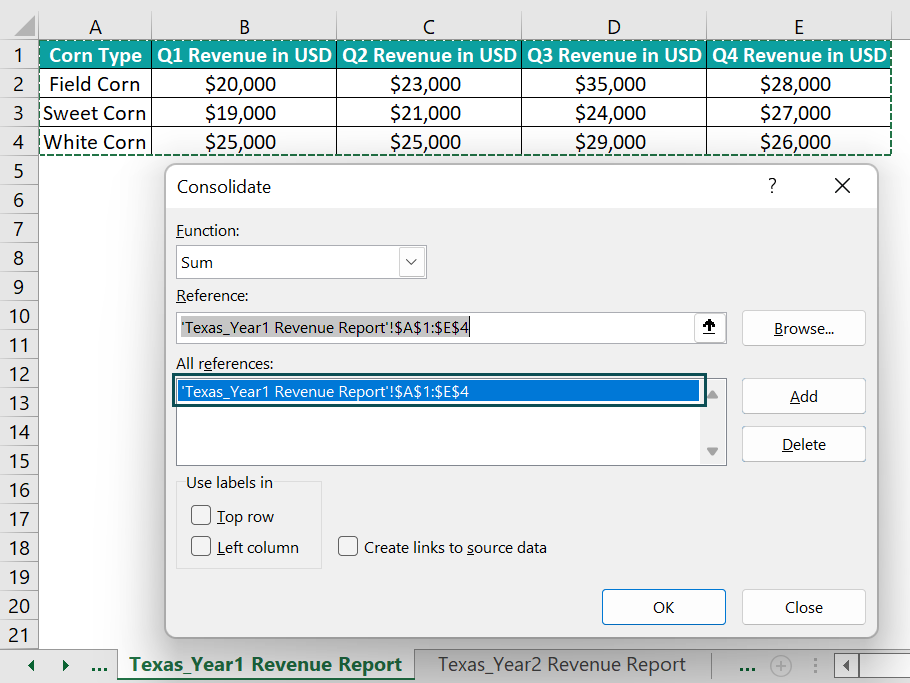The image size is (910, 683).
Task: Expand hidden sheets via the right ellipsis
Action: tap(745, 664)
